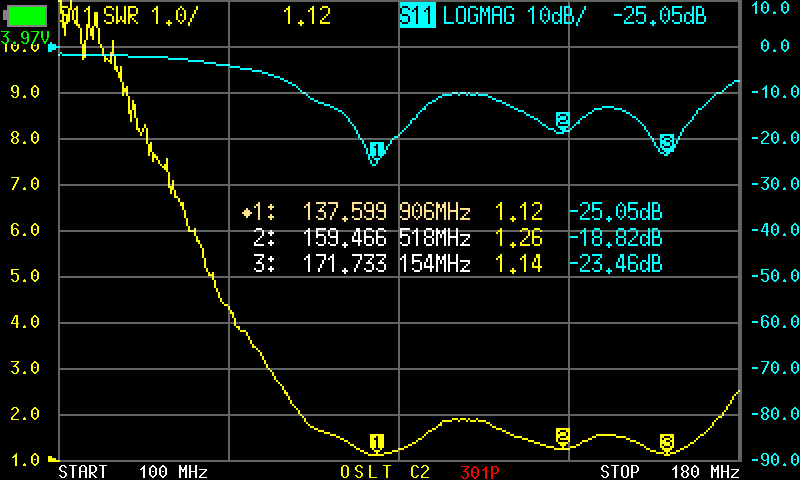Select marker 1 on the cyan LOGMAG trace

tap(376, 151)
